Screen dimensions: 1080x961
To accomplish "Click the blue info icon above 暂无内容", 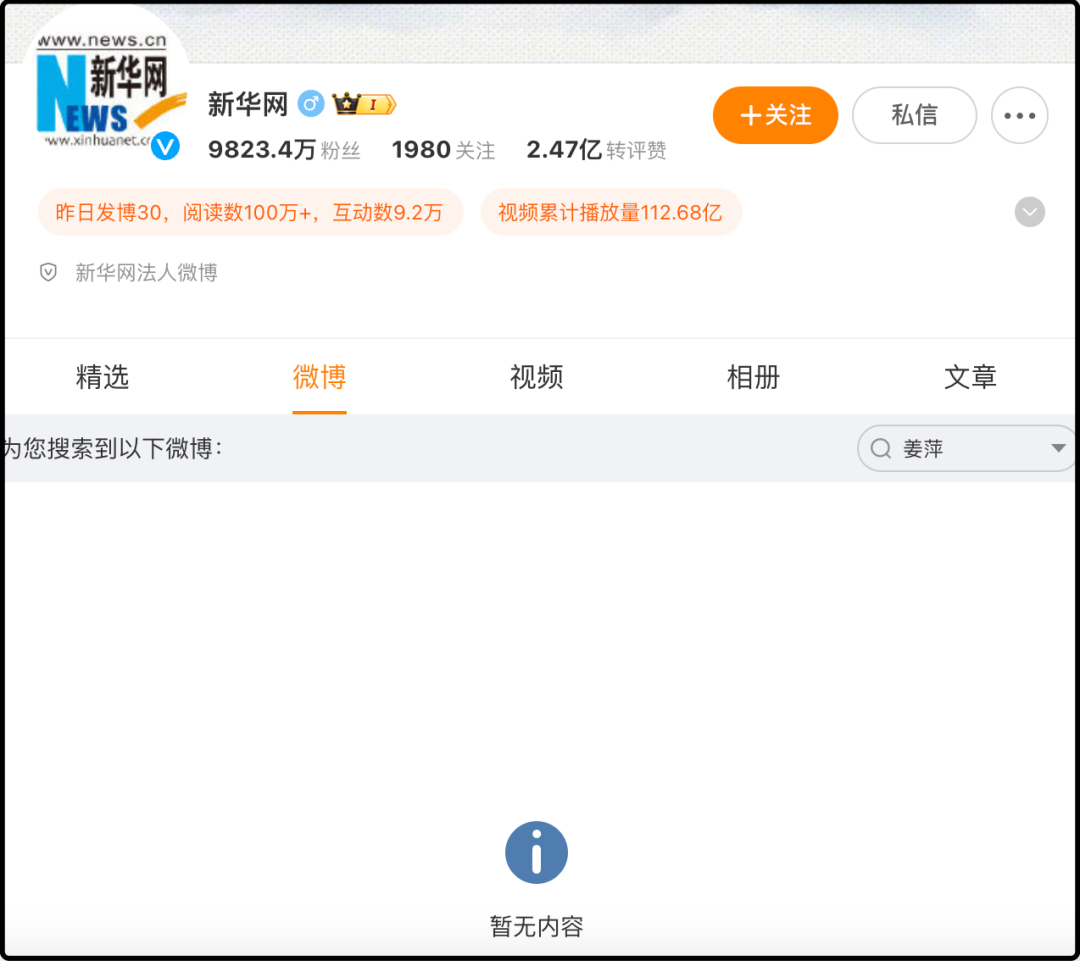I will [x=536, y=853].
